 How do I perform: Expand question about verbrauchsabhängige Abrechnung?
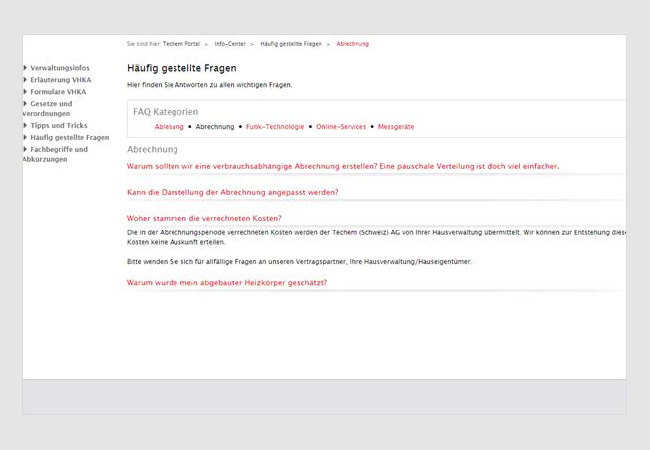343,167
